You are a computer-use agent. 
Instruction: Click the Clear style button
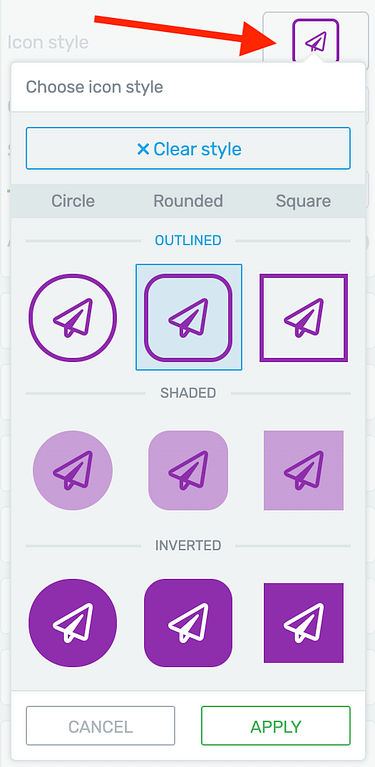pos(188,148)
